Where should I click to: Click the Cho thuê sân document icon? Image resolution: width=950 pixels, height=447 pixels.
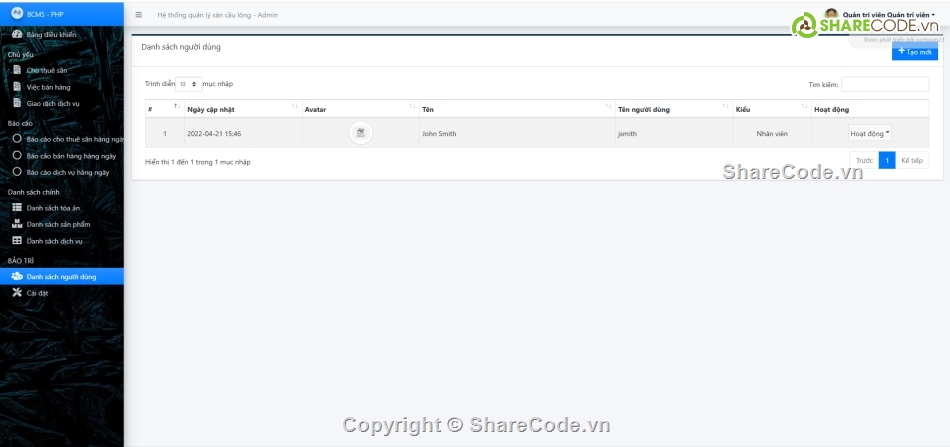point(17,70)
